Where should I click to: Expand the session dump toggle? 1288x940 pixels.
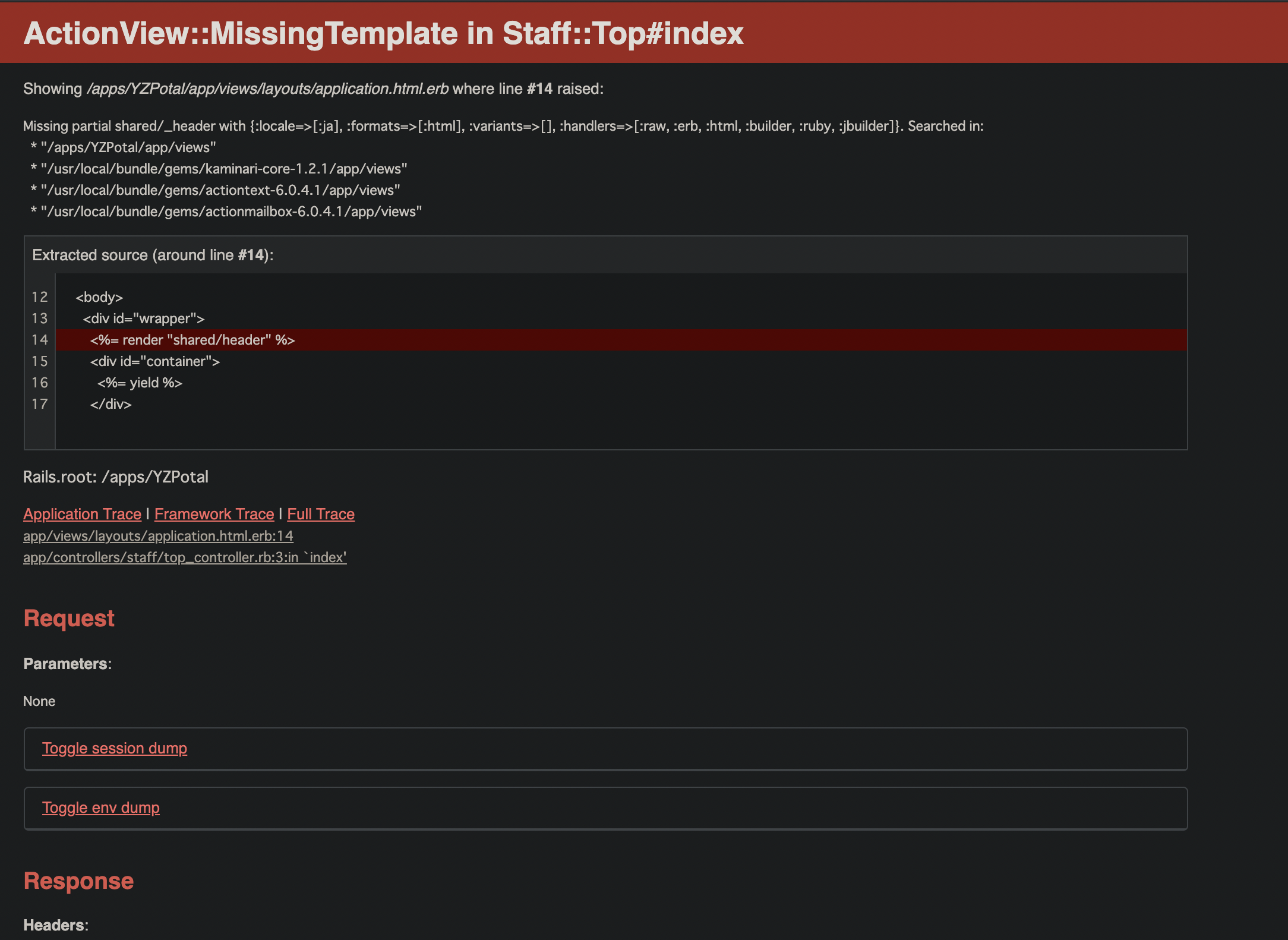coord(114,748)
